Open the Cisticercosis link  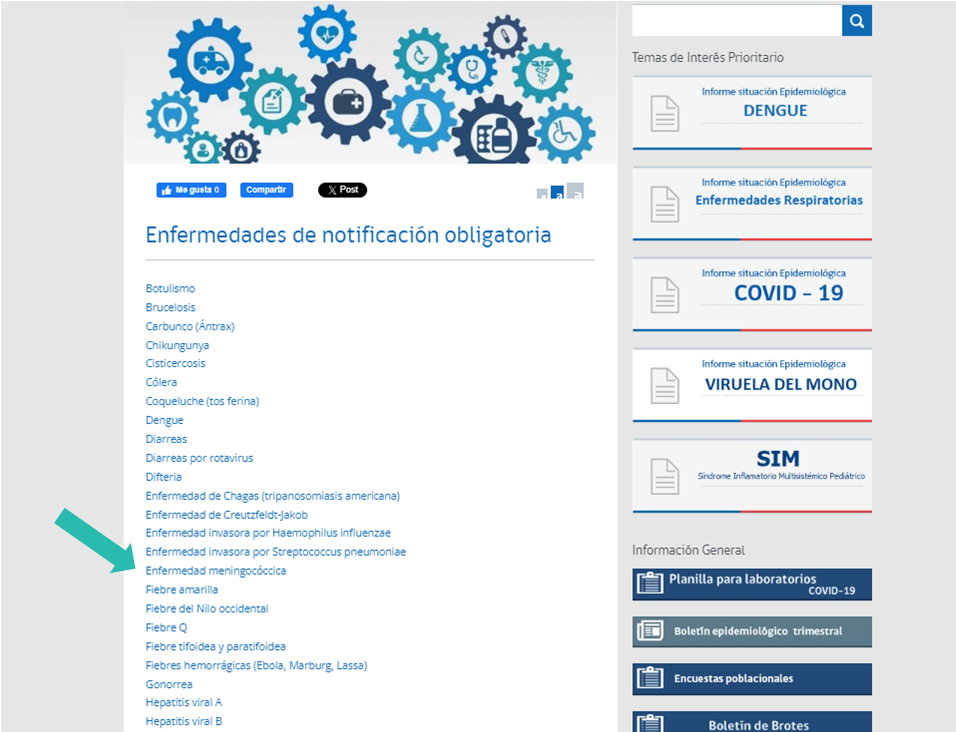pos(176,363)
